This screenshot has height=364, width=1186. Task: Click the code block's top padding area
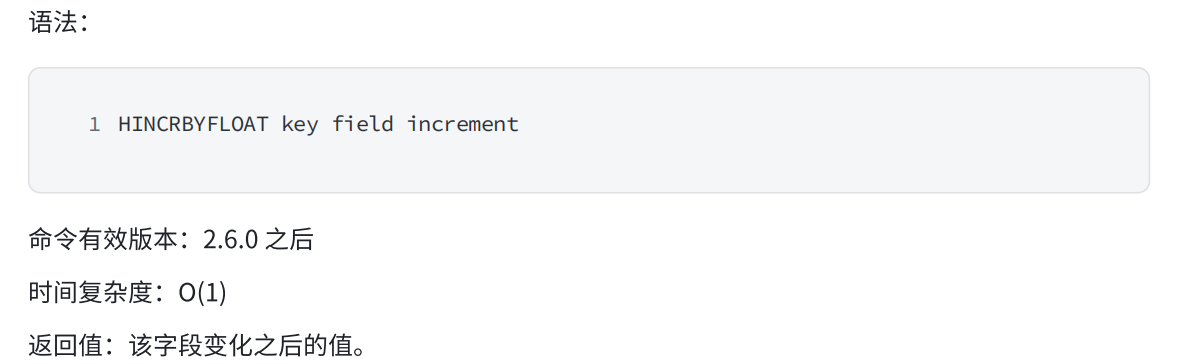pos(588,87)
